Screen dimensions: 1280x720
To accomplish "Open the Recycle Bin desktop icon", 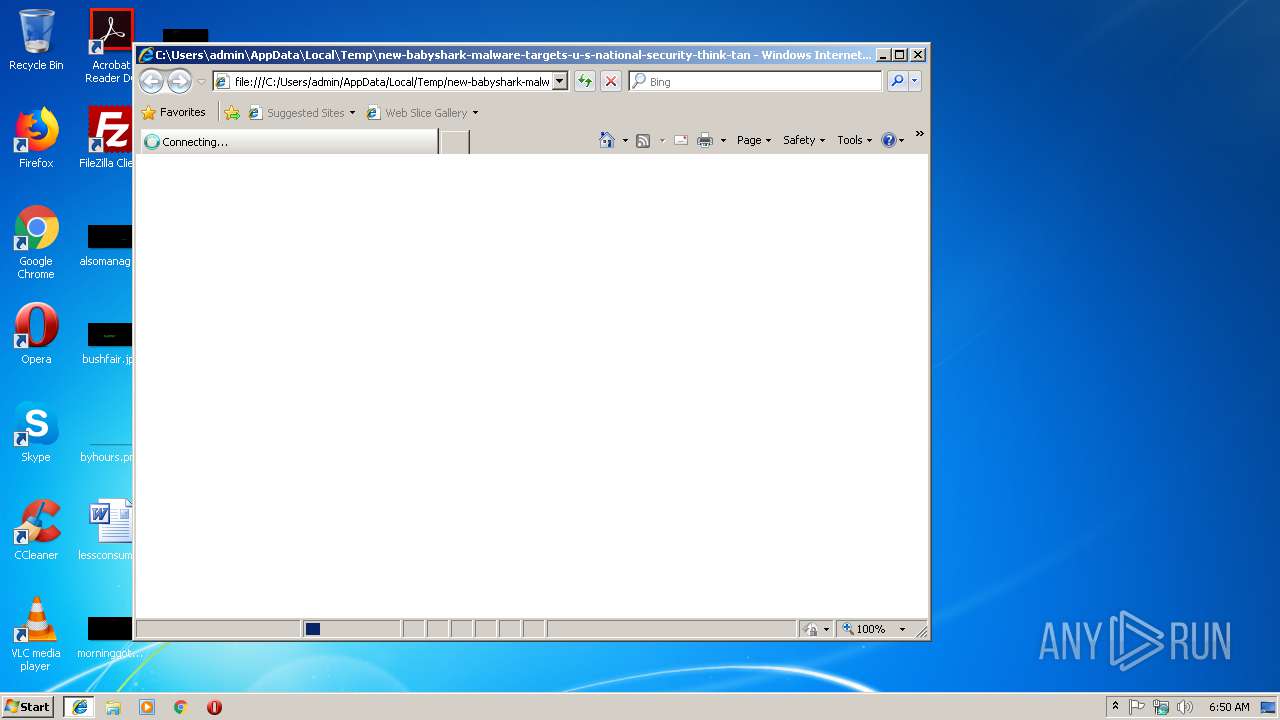I will pyautogui.click(x=36, y=40).
